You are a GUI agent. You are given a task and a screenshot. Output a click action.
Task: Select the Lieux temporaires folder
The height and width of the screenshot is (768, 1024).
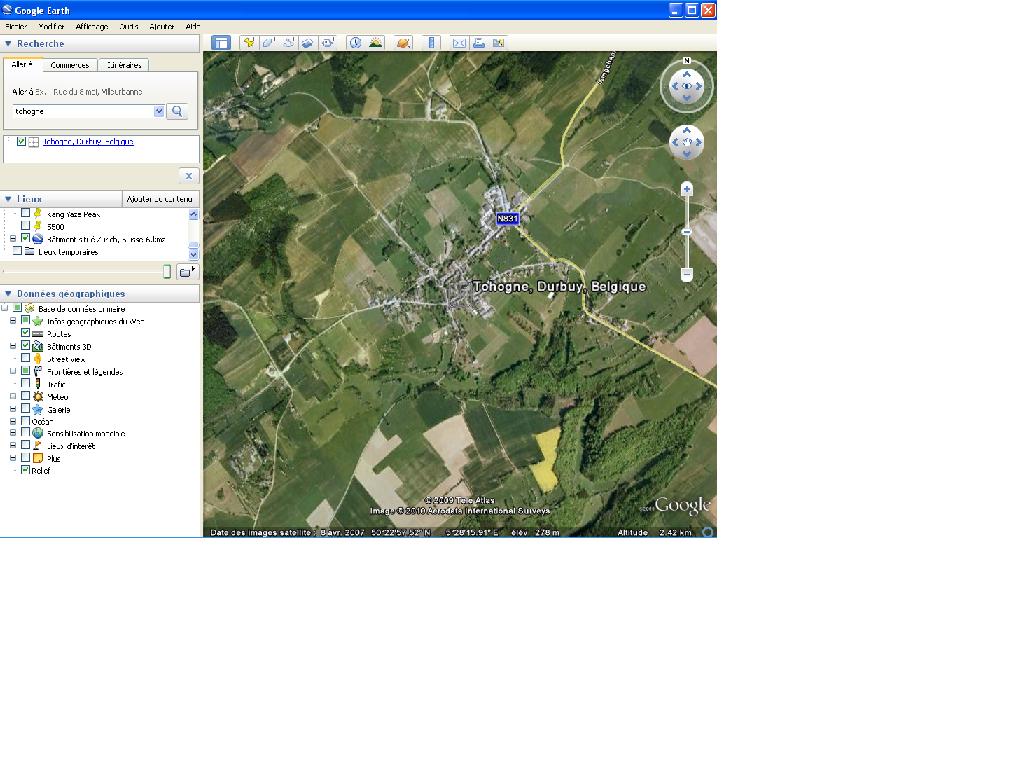click(68, 251)
